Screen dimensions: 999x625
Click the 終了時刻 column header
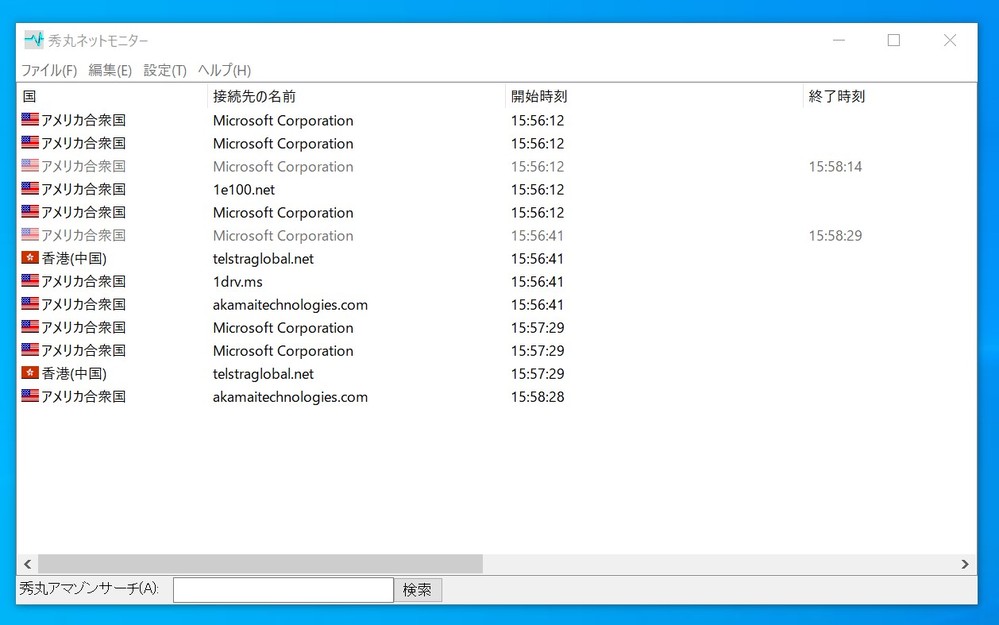pos(837,96)
